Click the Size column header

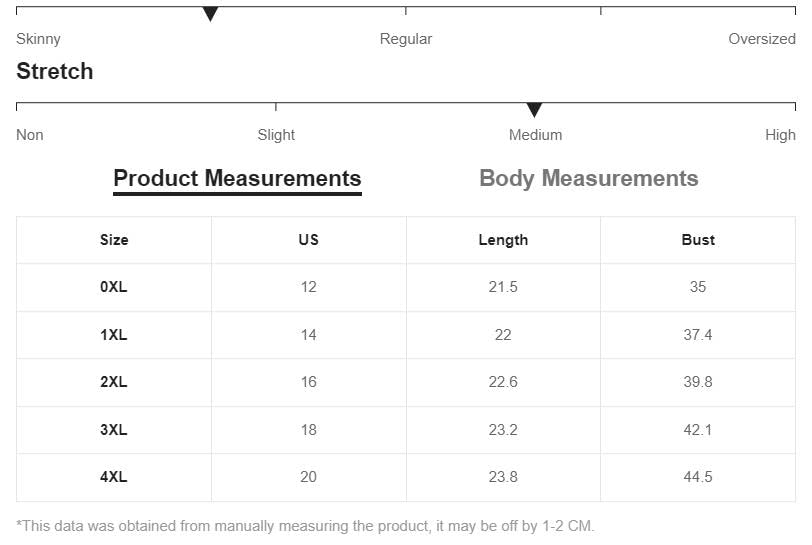[x=114, y=240]
